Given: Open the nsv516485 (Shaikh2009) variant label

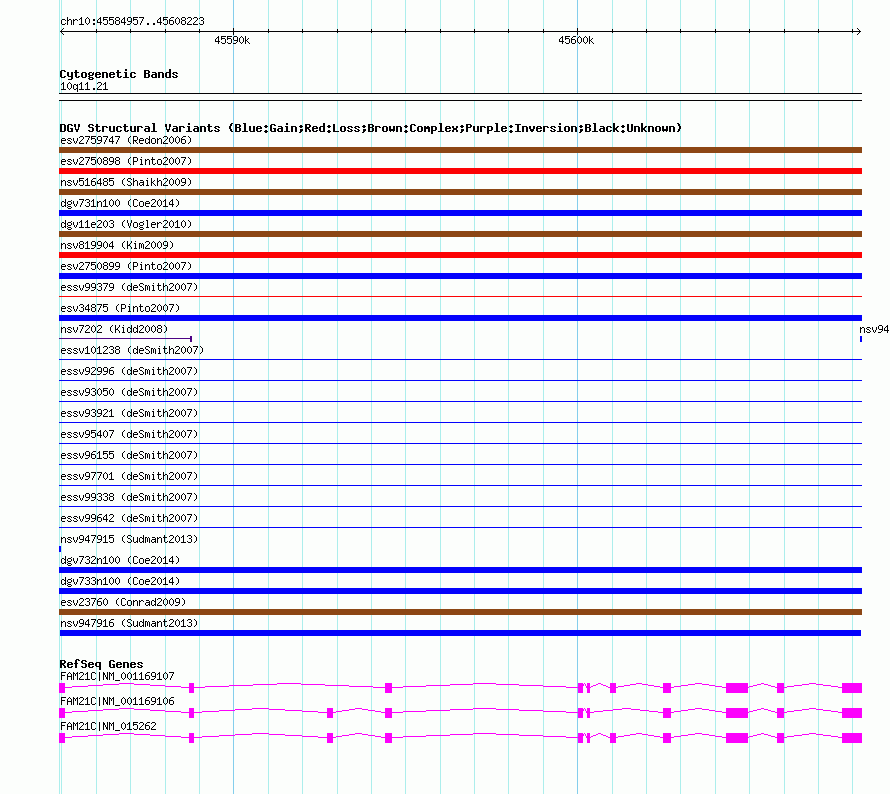Looking at the screenshot, I should pyautogui.click(x=126, y=182).
